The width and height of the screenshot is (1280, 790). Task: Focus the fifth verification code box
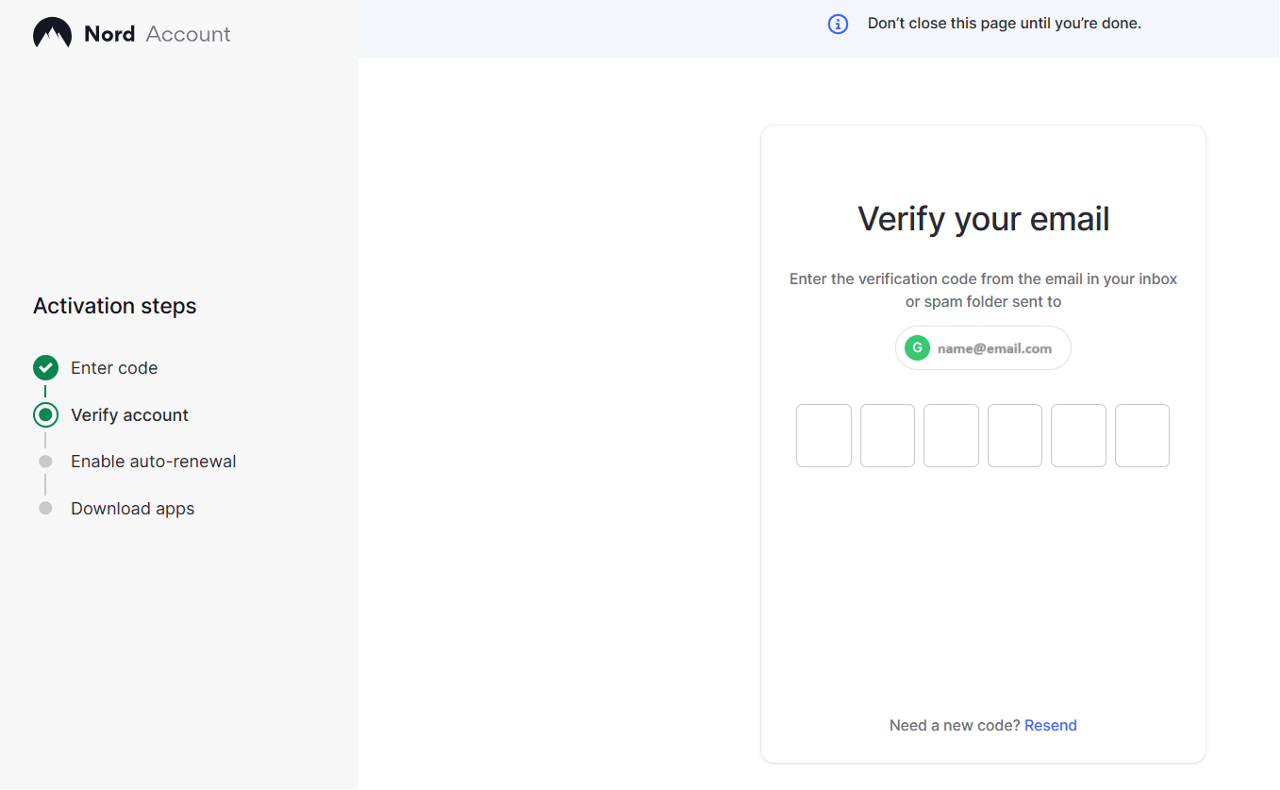[x=1078, y=436]
